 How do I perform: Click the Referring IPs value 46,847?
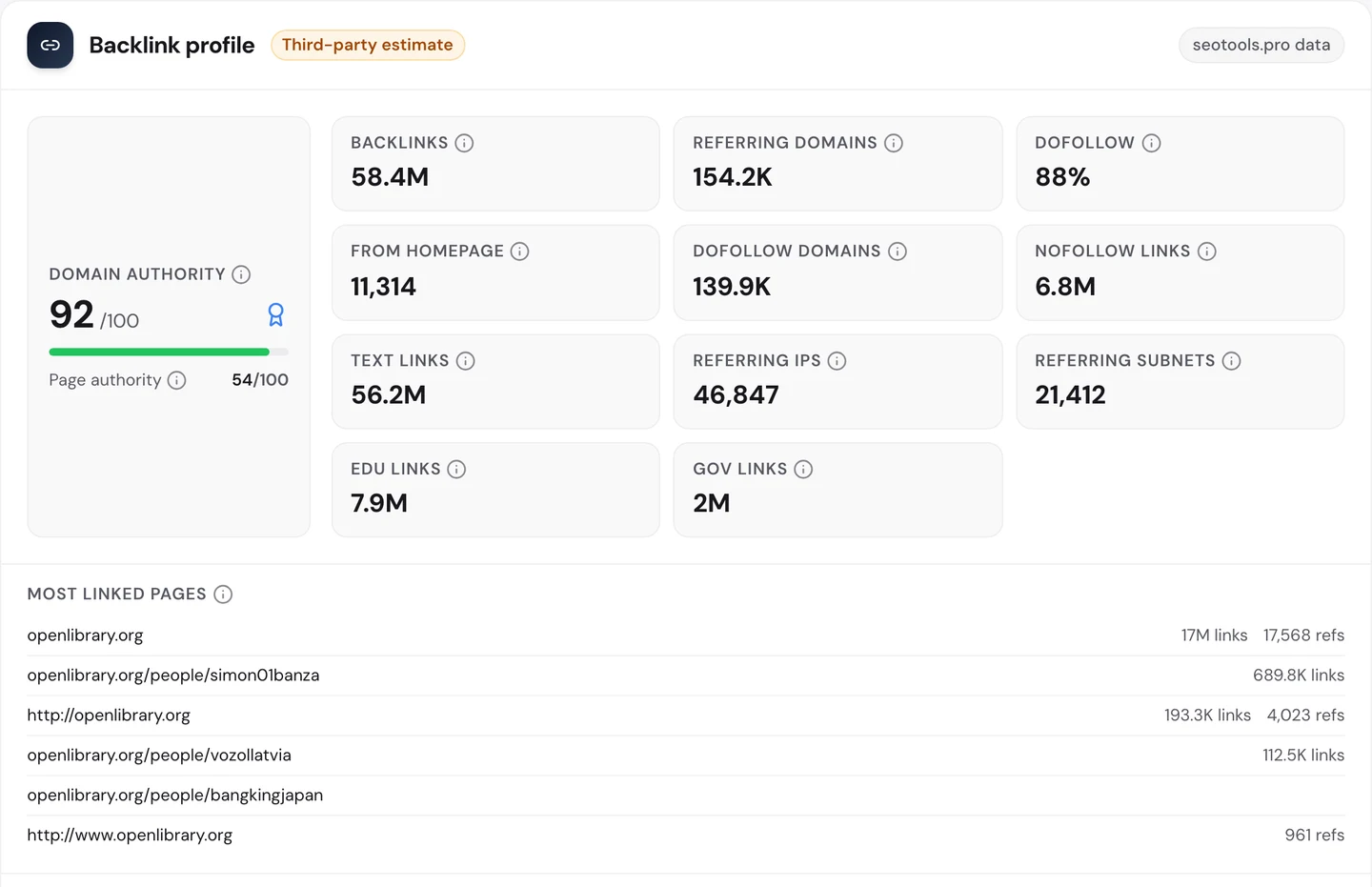[736, 395]
